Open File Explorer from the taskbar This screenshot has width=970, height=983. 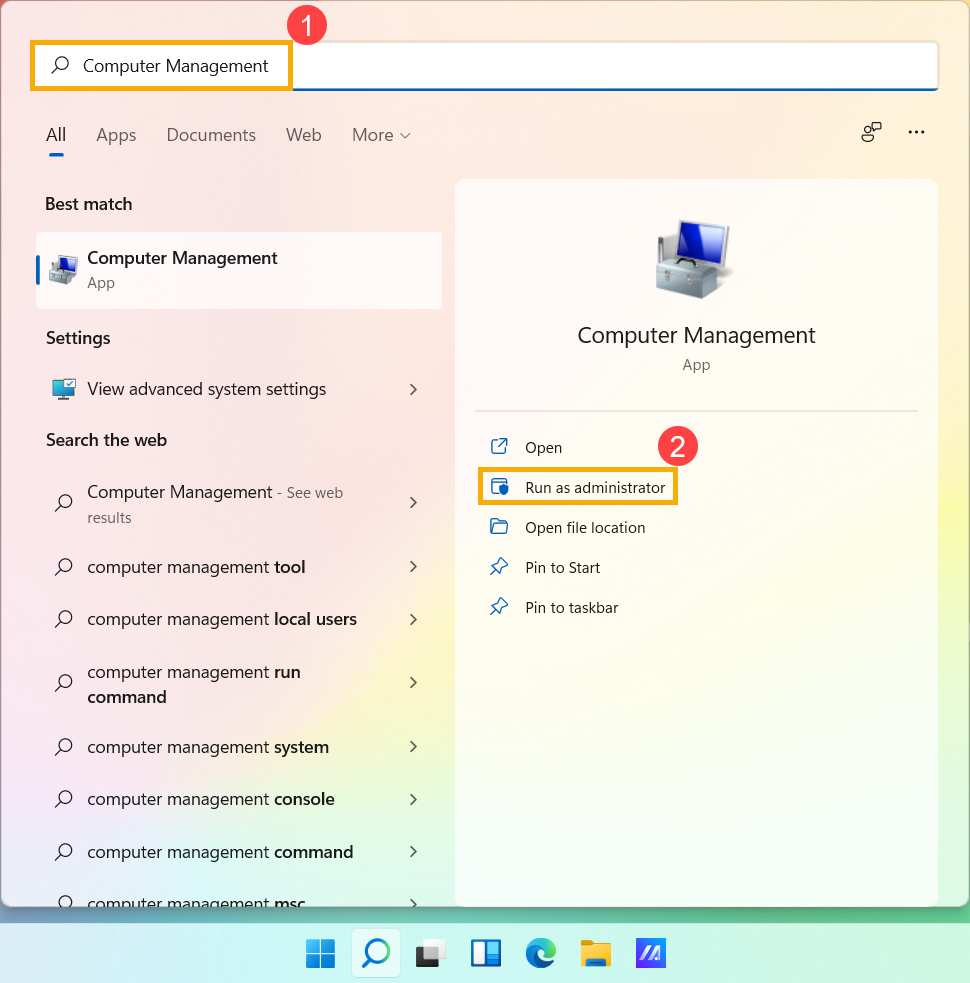[596, 954]
